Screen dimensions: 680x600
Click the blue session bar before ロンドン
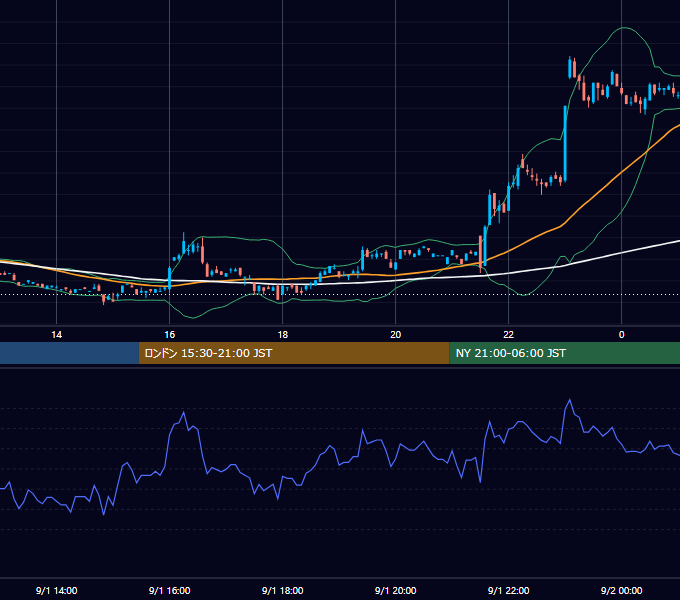(69, 353)
